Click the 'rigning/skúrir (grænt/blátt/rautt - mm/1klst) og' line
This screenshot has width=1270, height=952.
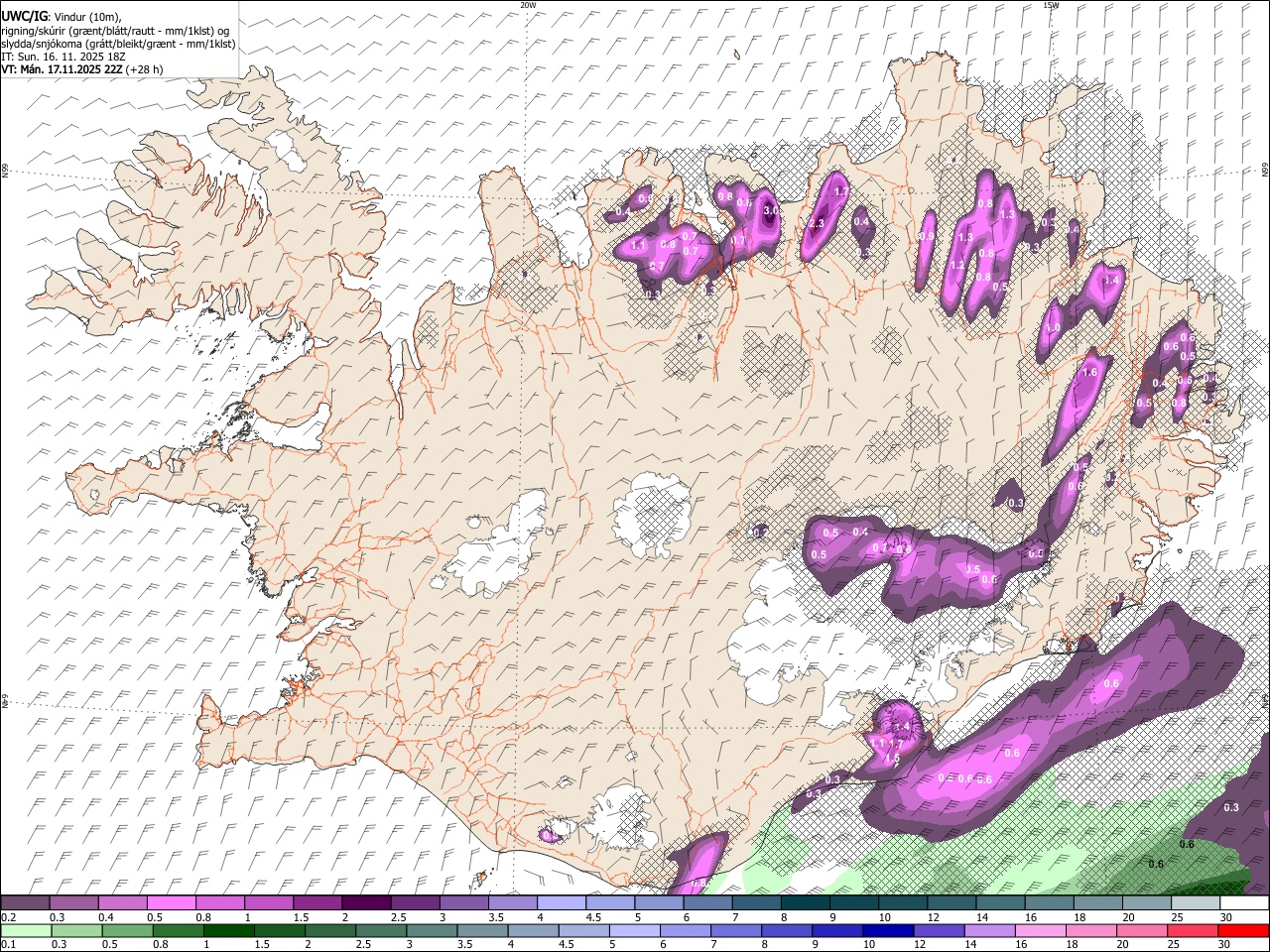click(114, 31)
